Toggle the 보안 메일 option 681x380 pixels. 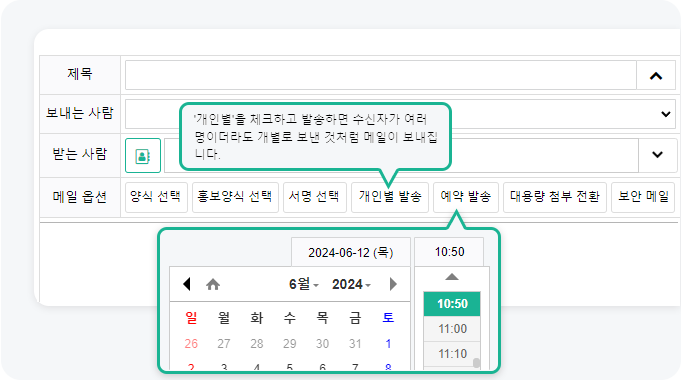643,197
